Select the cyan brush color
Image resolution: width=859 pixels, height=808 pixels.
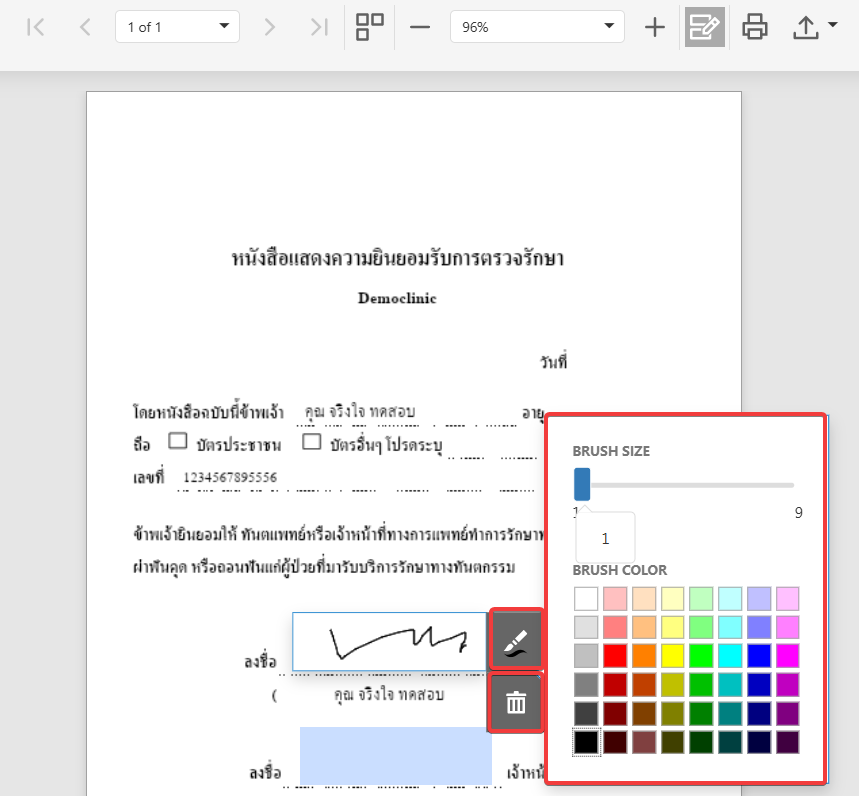[x=730, y=656]
